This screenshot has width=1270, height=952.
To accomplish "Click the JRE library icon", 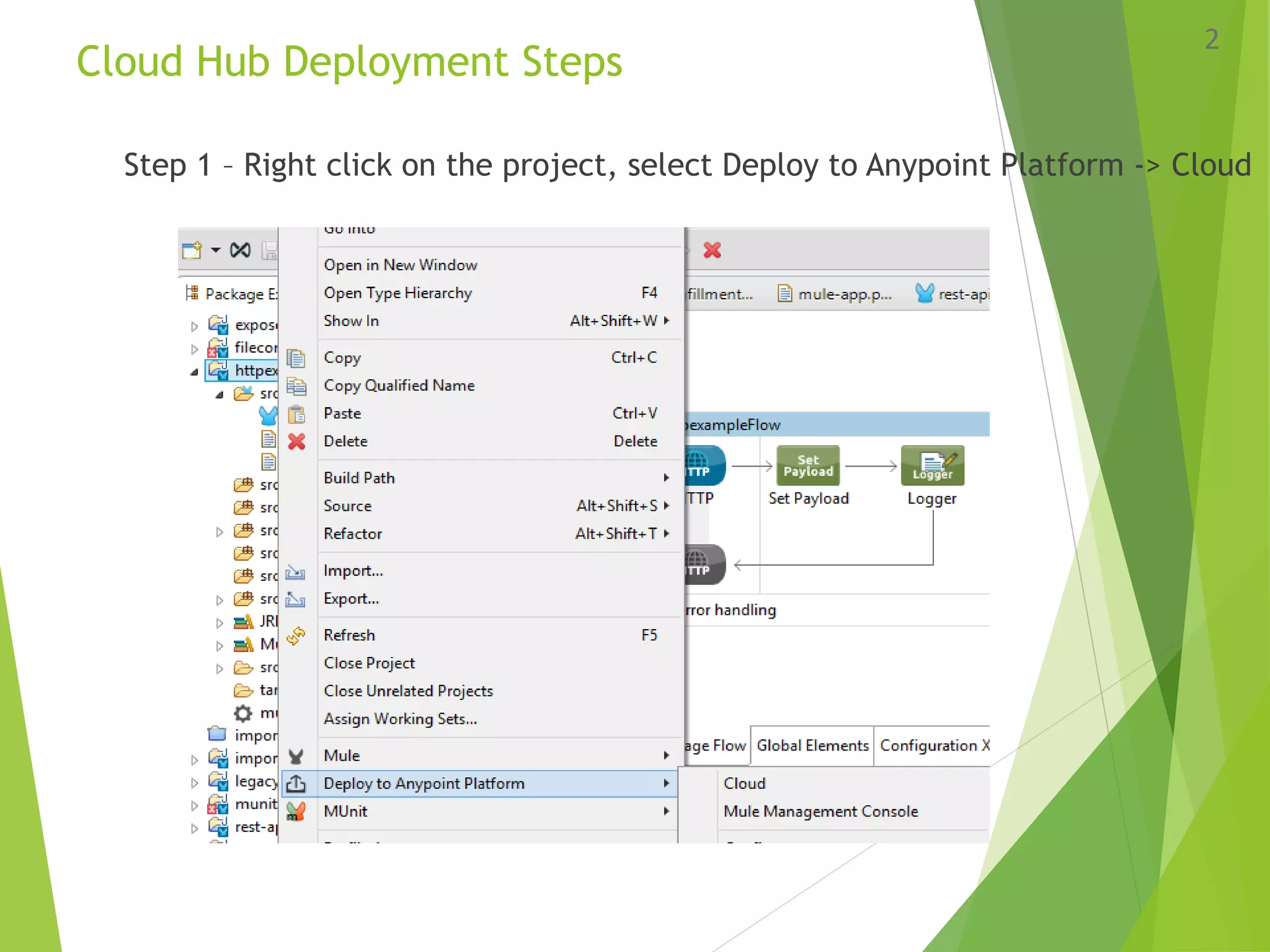I will click(244, 621).
